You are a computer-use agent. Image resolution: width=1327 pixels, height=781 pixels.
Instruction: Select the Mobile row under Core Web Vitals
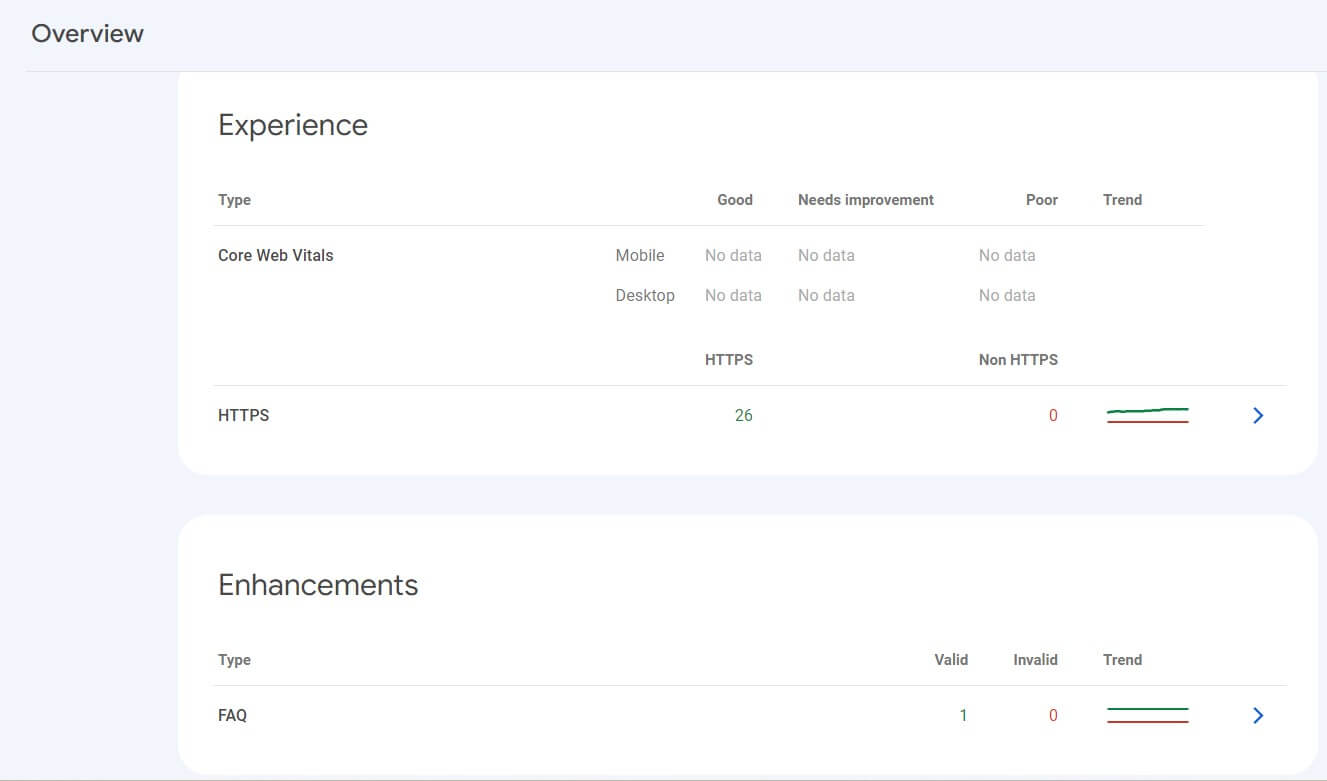click(x=640, y=255)
